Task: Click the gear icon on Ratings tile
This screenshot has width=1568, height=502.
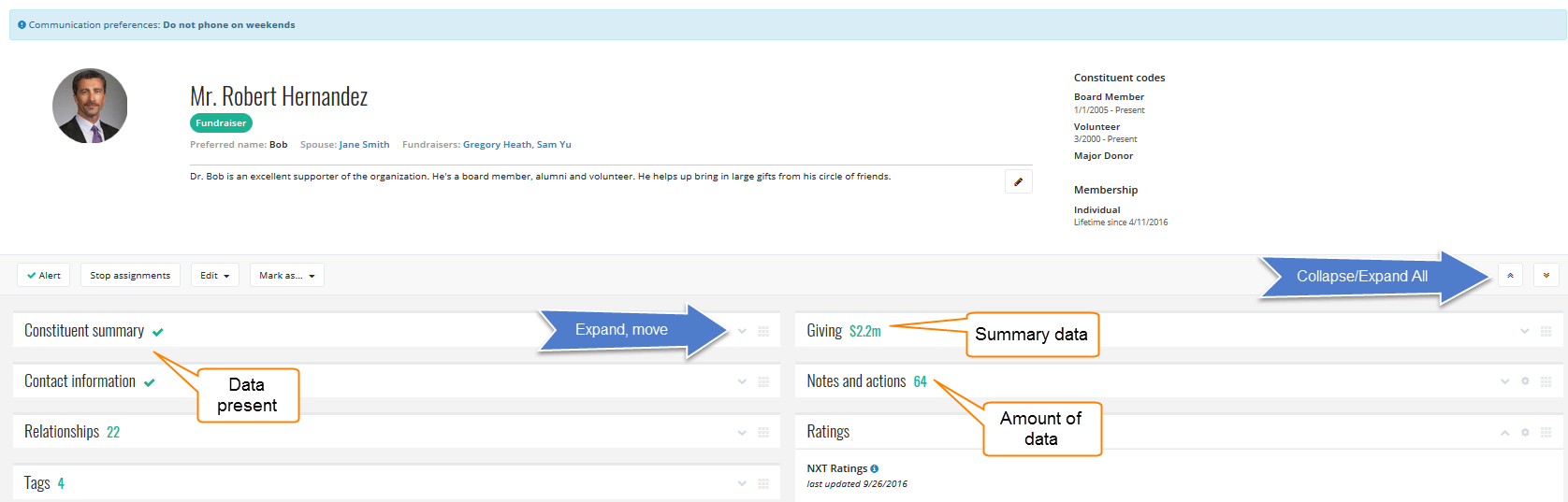Action: (x=1525, y=432)
